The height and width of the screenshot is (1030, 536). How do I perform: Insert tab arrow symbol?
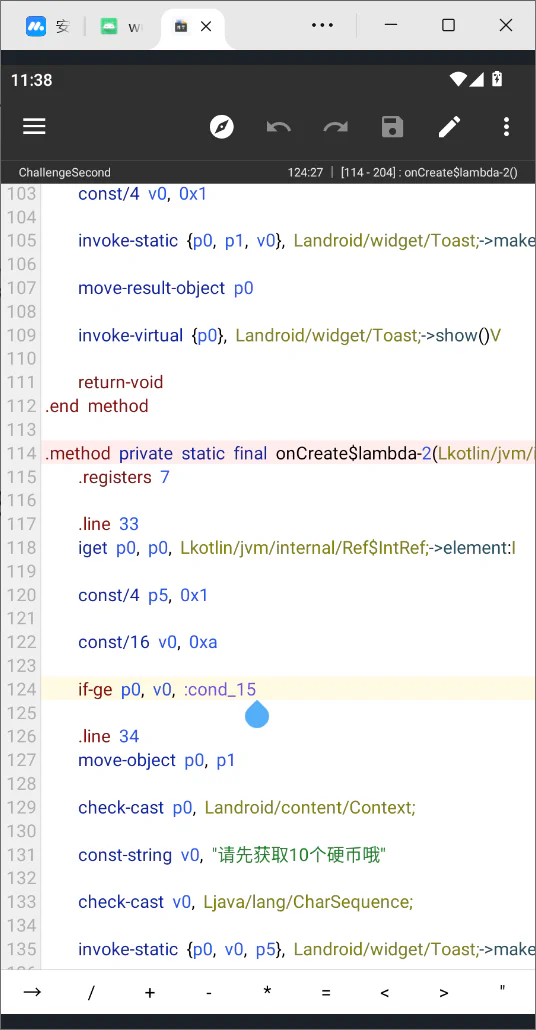click(x=32, y=992)
